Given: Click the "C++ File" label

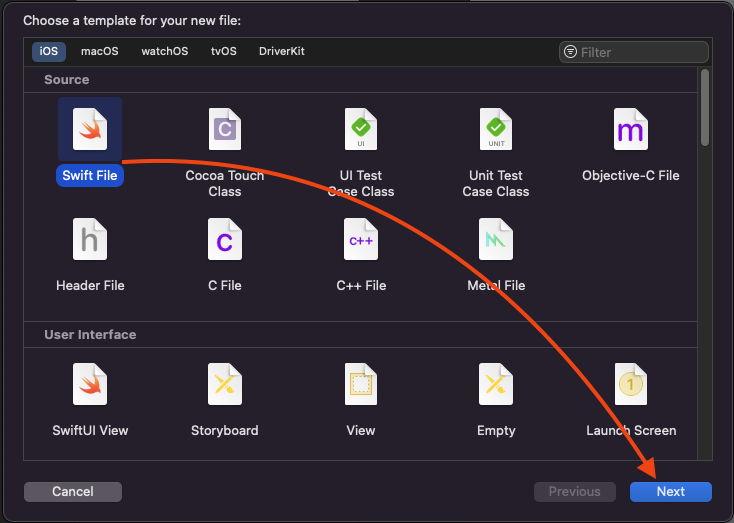Looking at the screenshot, I should coord(361,286).
